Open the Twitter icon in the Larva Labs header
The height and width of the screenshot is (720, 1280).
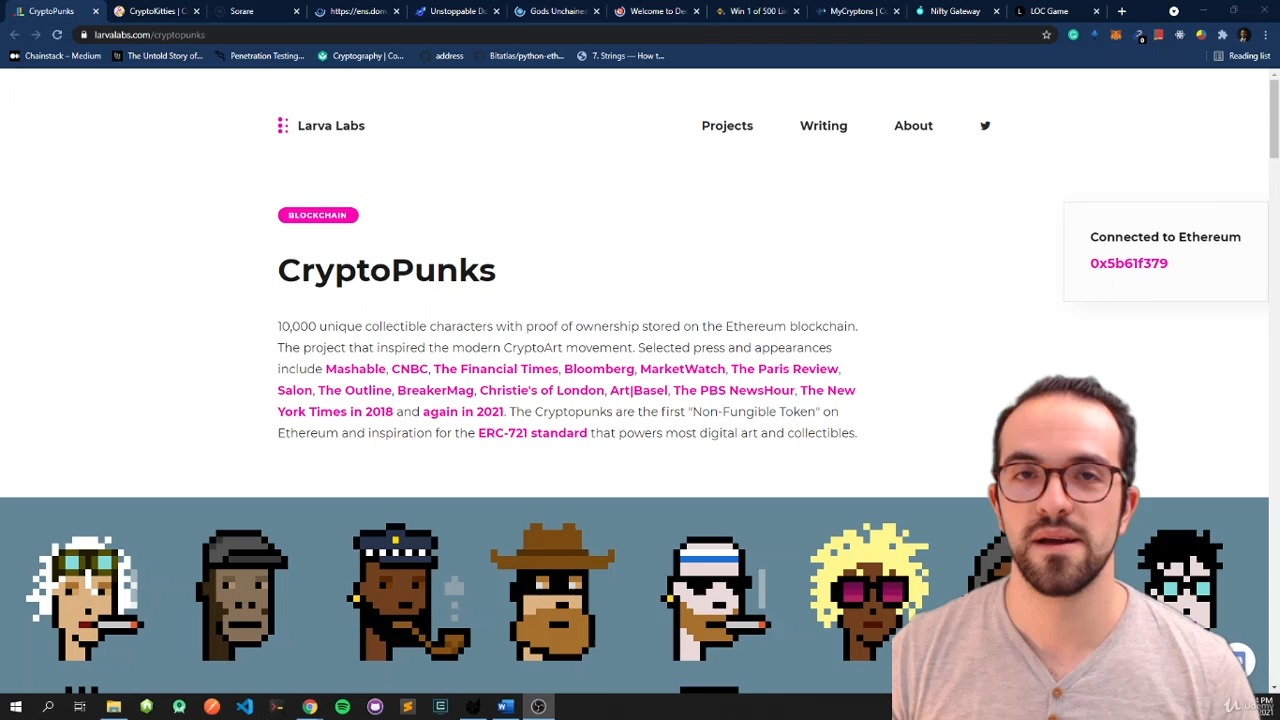985,126
